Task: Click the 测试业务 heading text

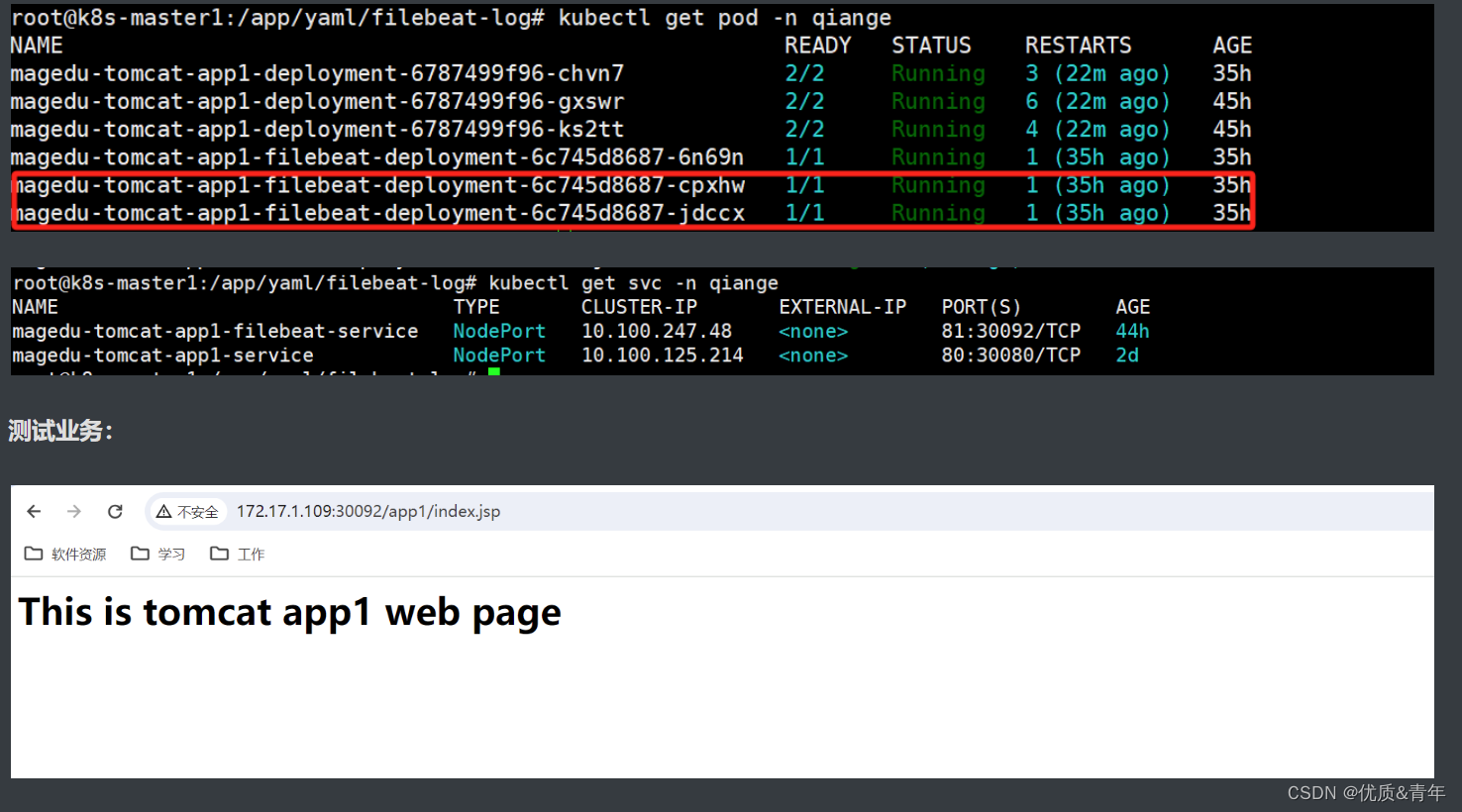Action: click(x=60, y=431)
